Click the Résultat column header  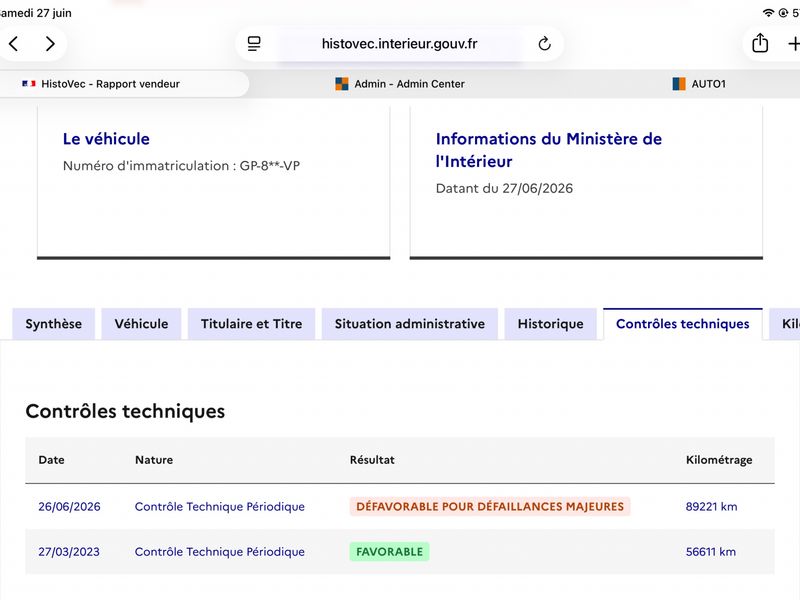372,460
